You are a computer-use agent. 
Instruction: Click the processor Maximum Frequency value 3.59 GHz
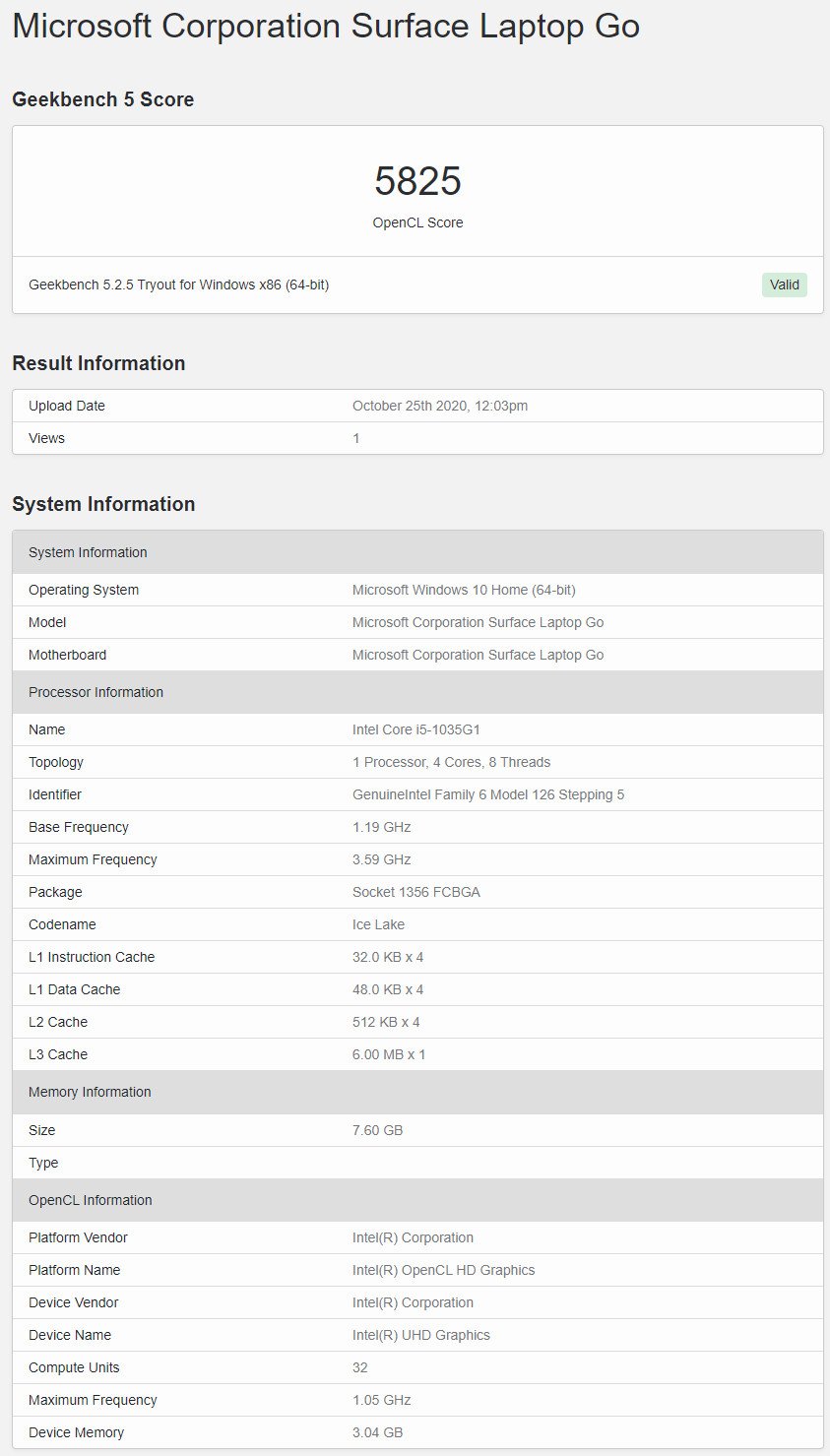coord(382,859)
